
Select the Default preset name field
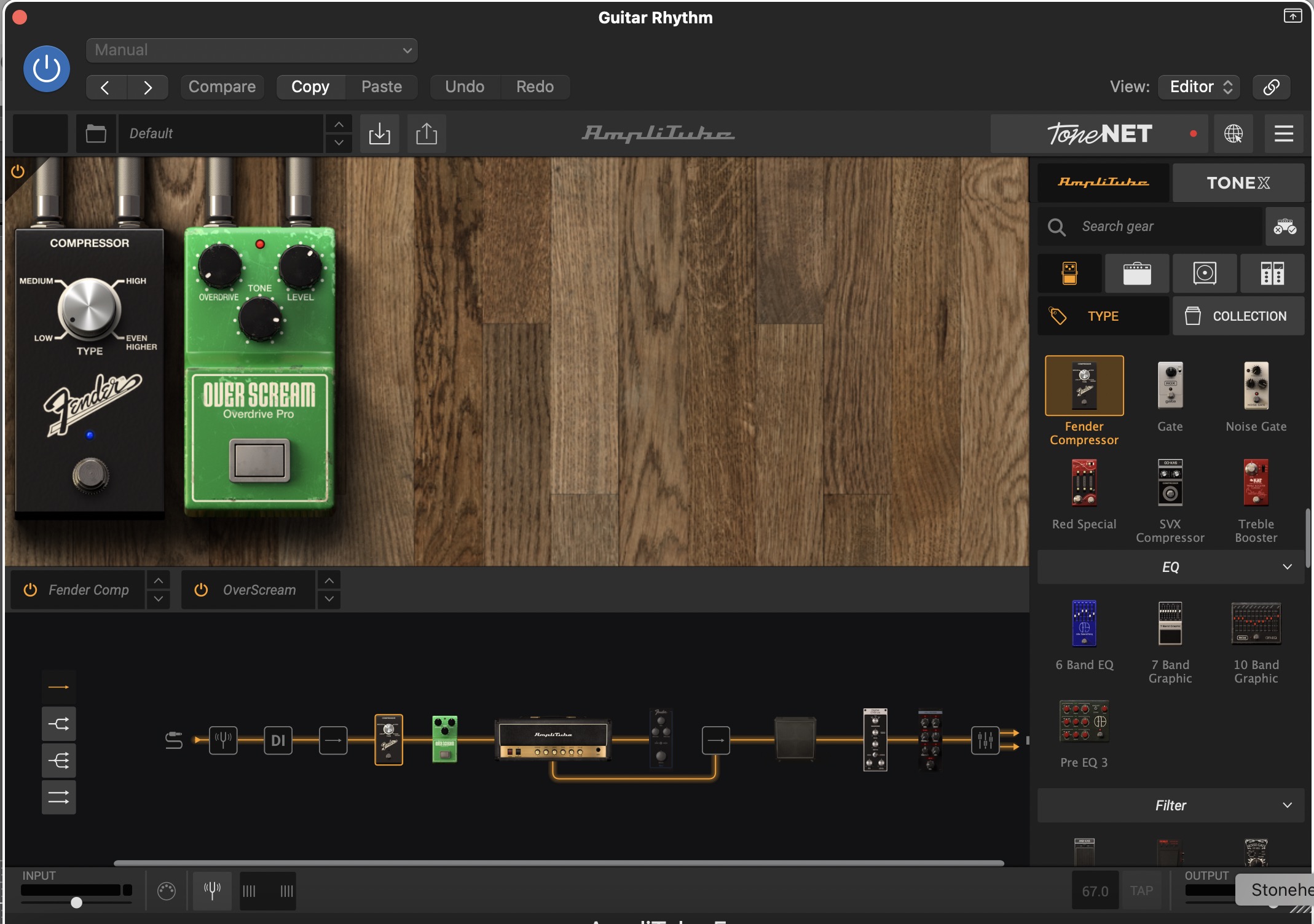coord(221,133)
